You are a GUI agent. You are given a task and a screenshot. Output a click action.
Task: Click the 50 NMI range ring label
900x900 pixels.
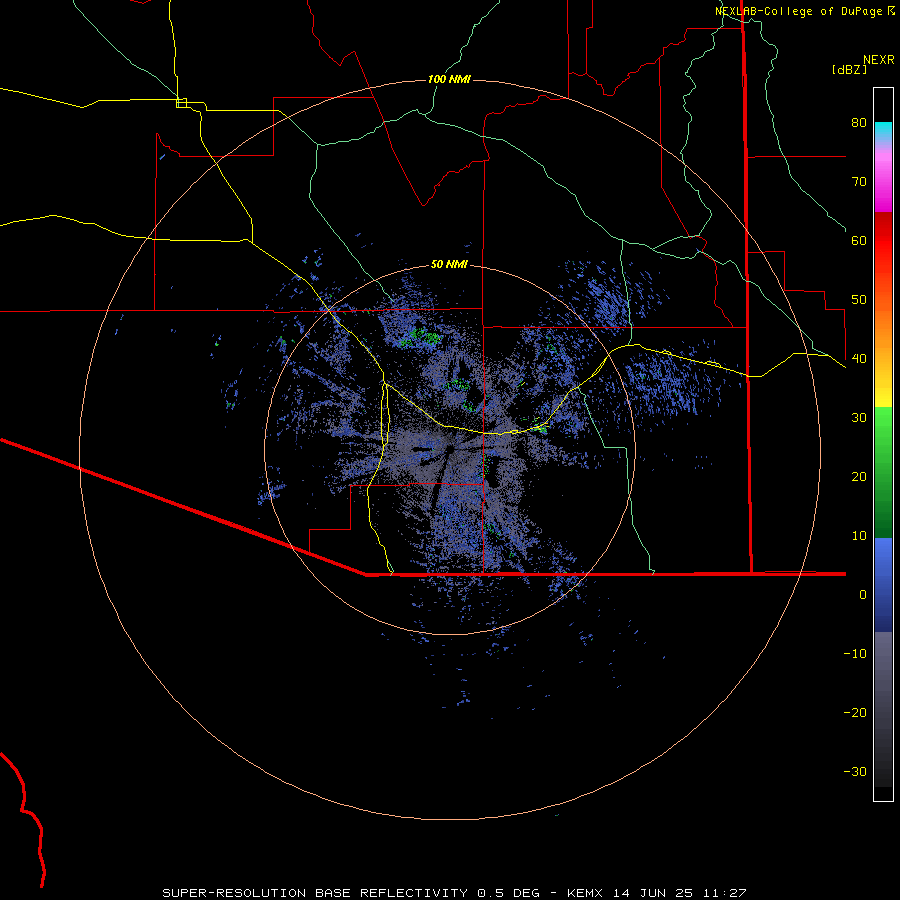tap(449, 265)
